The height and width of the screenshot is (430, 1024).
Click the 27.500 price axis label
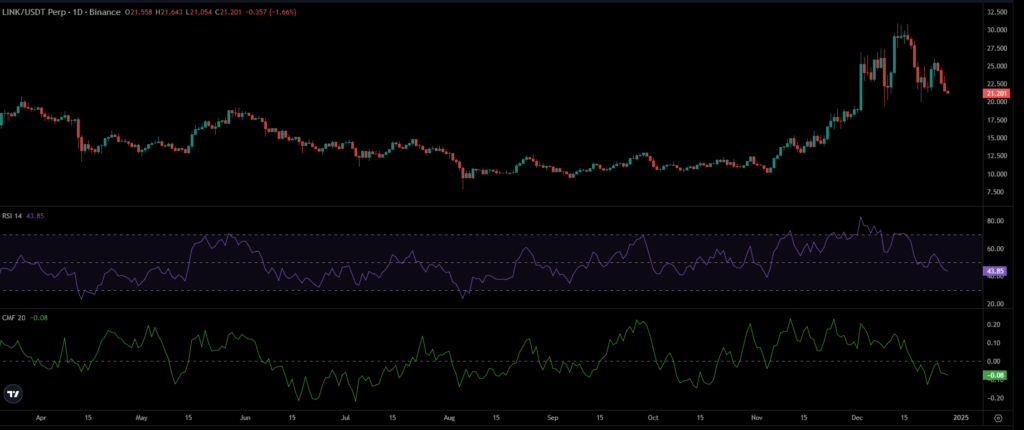pos(998,48)
